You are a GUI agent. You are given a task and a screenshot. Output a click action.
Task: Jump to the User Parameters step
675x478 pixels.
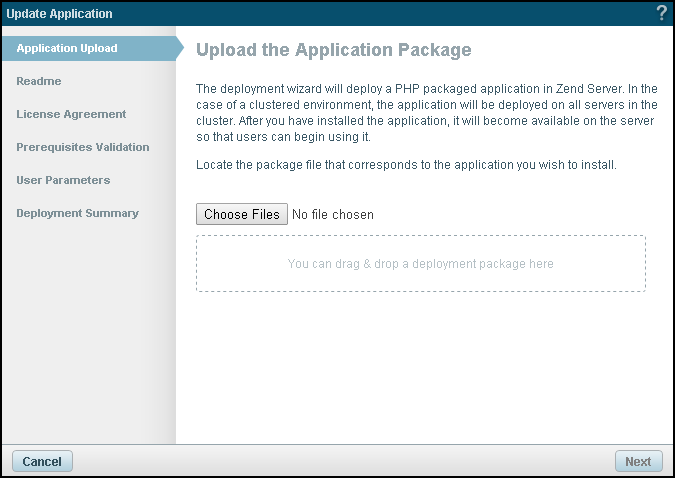click(63, 180)
